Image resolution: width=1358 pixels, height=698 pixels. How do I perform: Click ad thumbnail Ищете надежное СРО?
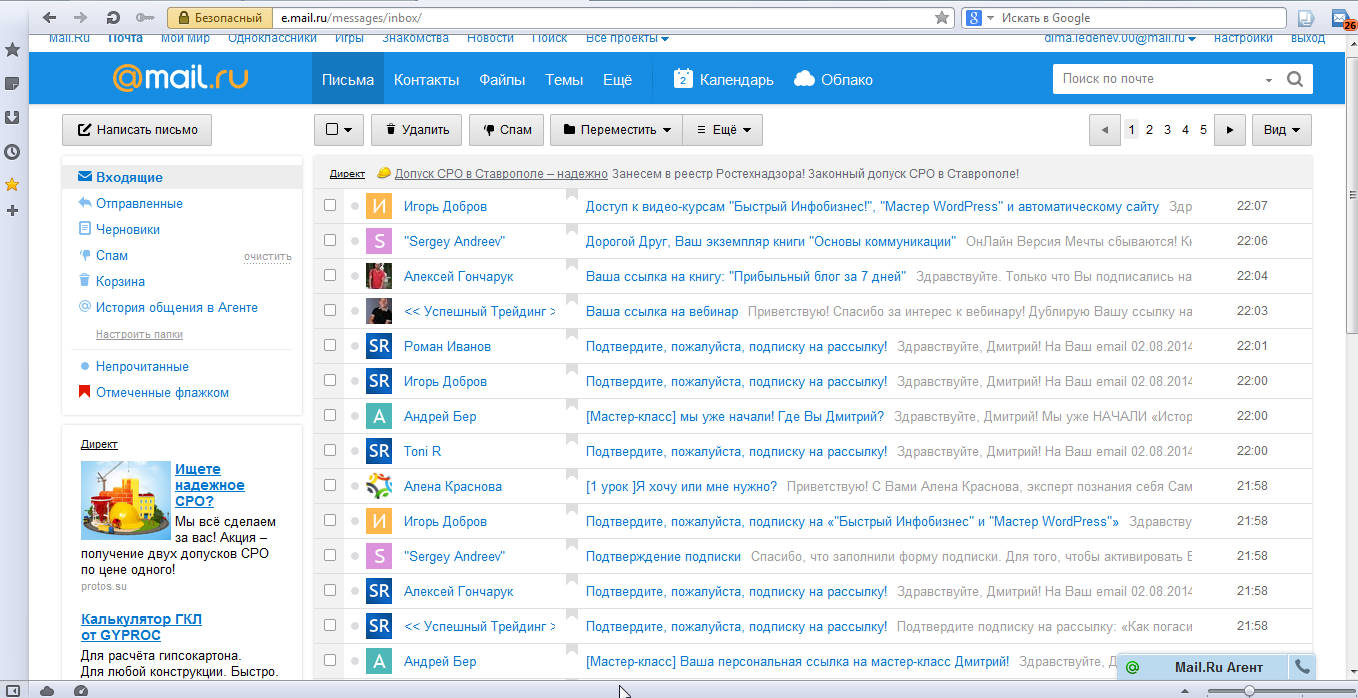point(126,500)
